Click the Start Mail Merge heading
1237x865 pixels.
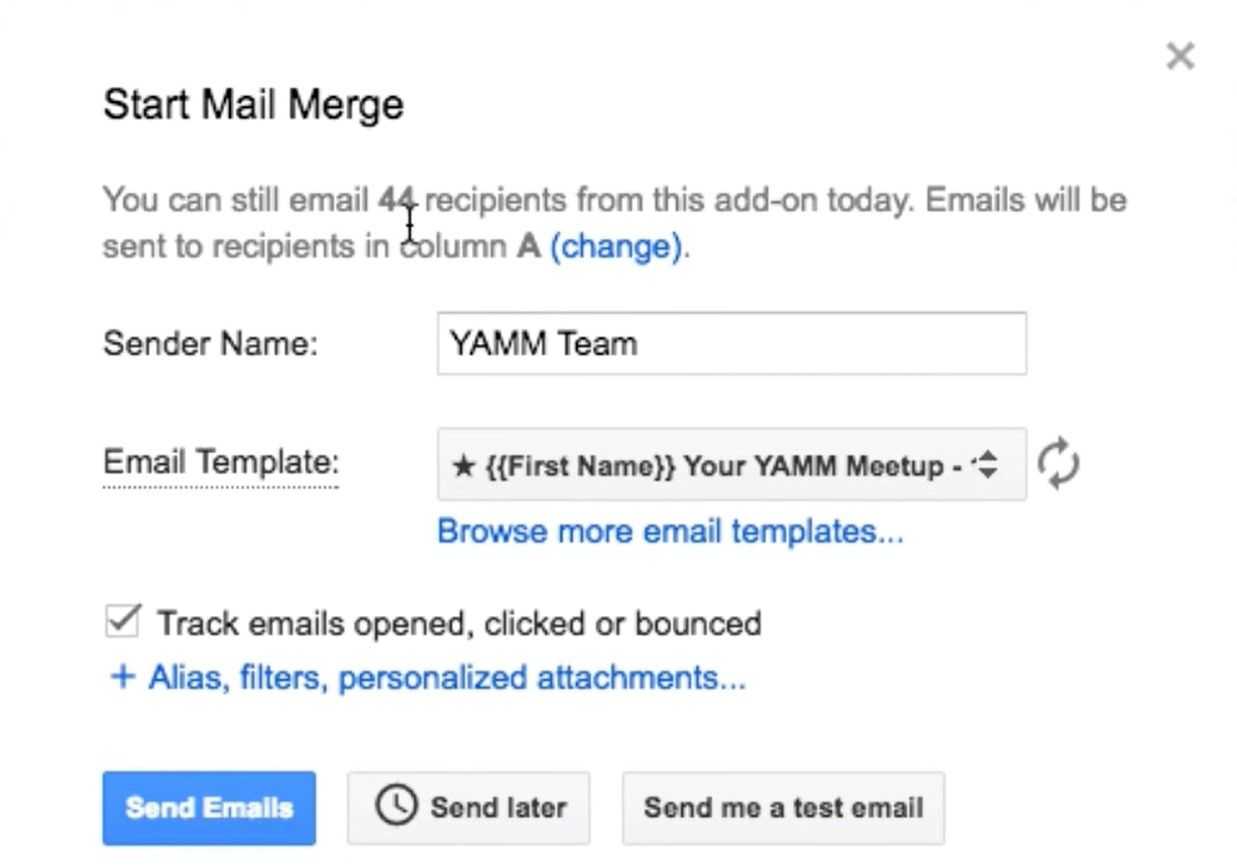coord(253,105)
